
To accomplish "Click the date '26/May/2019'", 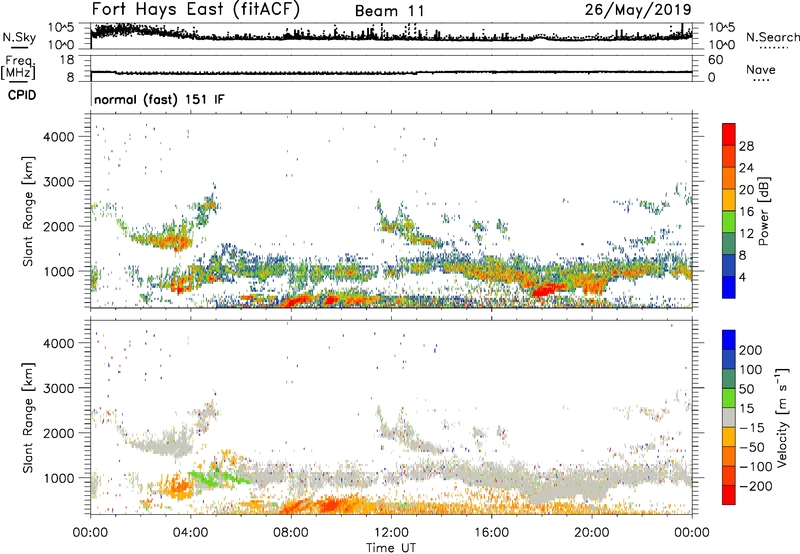I will (x=638, y=10).
